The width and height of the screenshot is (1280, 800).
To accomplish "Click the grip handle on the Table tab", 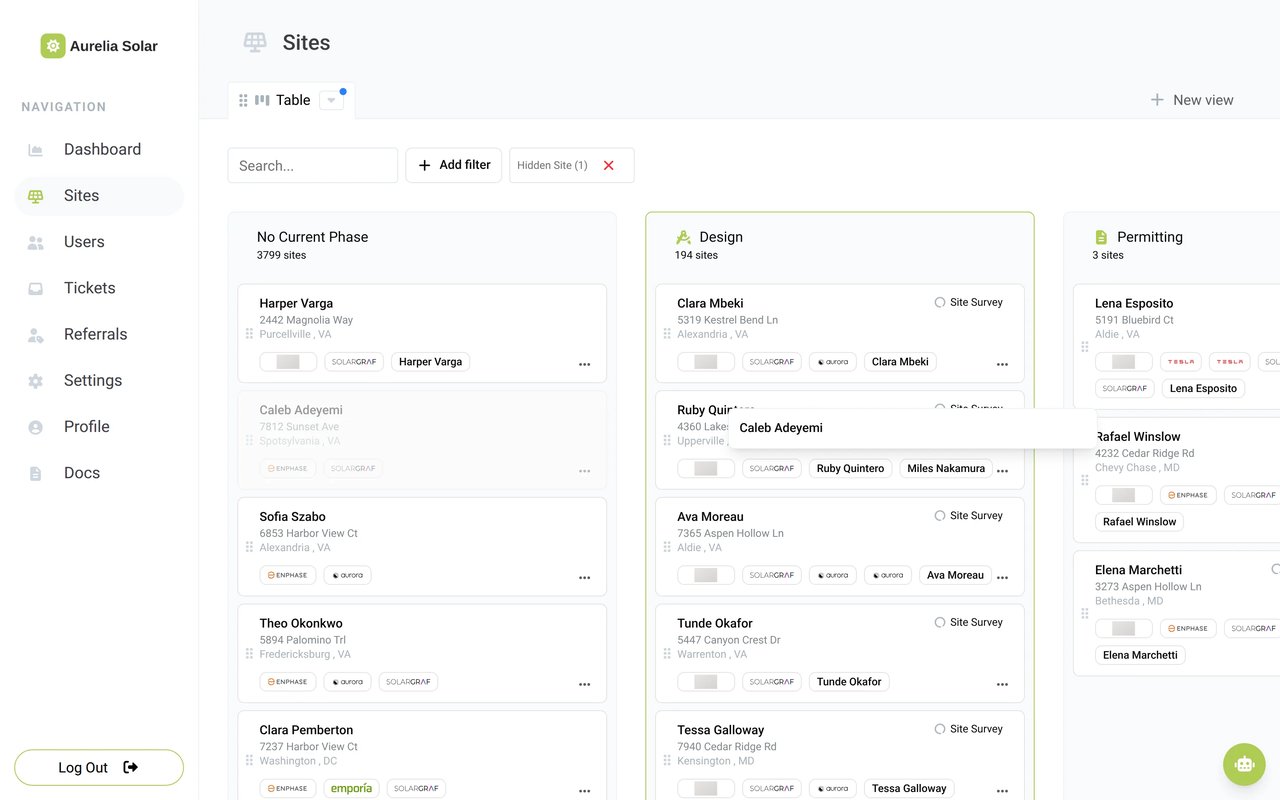I will point(243,100).
